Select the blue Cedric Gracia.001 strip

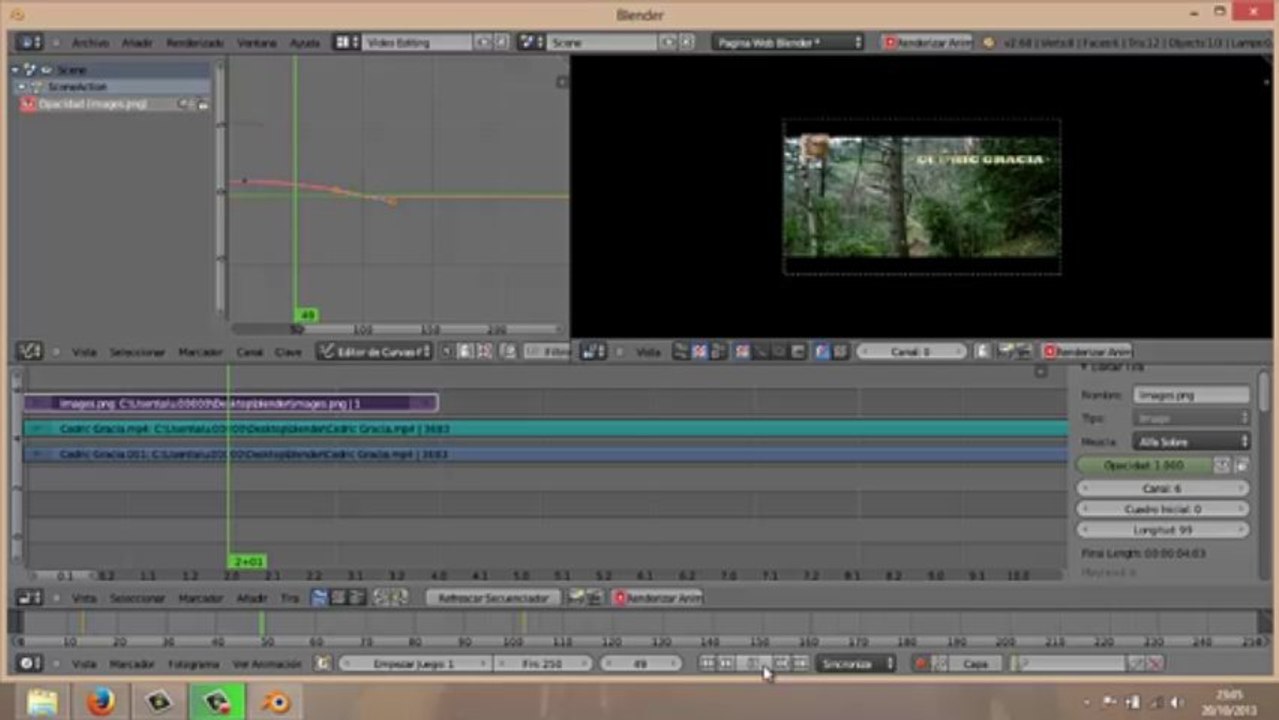(x=546, y=454)
